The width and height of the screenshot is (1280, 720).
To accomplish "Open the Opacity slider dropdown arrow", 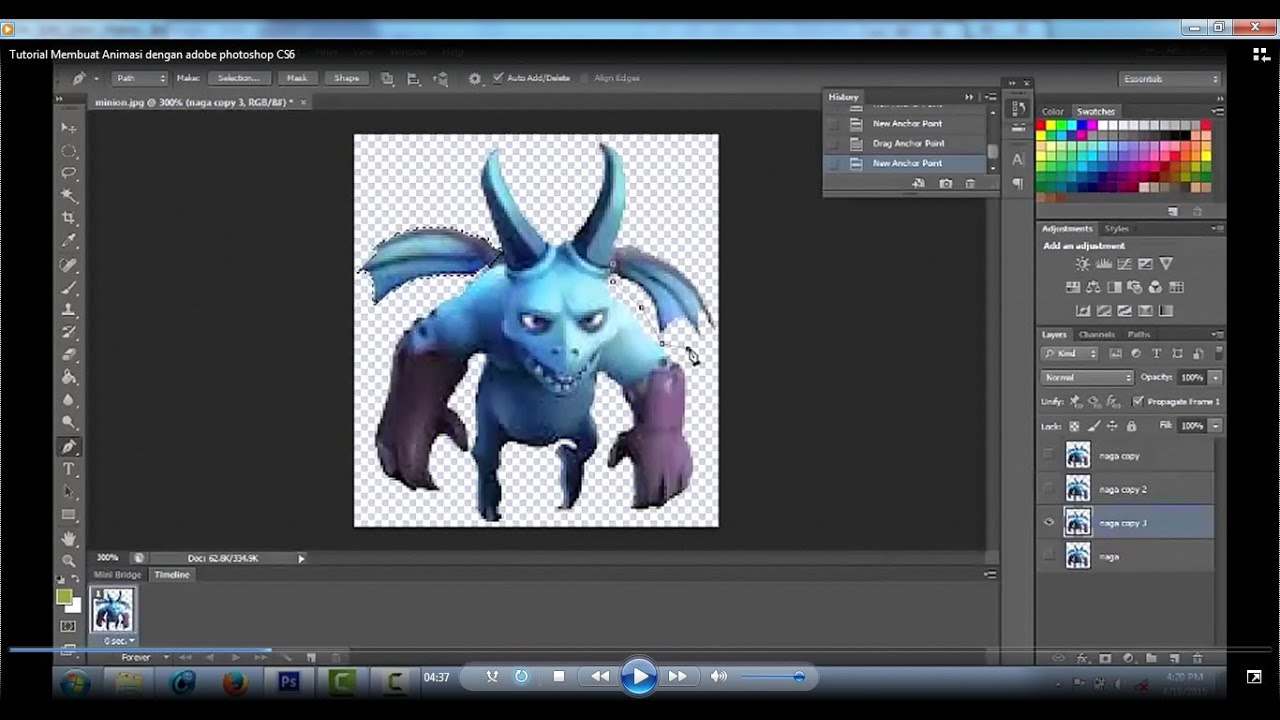I will click(x=1215, y=378).
